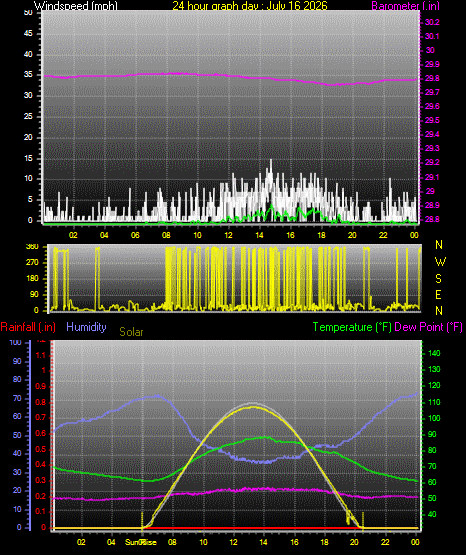Click the 360 value on direction axis
This screenshot has height=555, width=466.
(32, 247)
